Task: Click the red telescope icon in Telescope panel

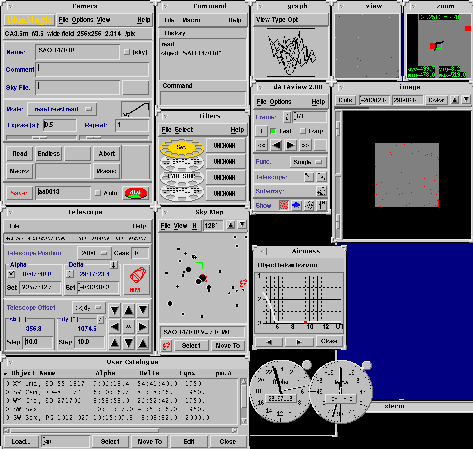Action: tap(137, 279)
